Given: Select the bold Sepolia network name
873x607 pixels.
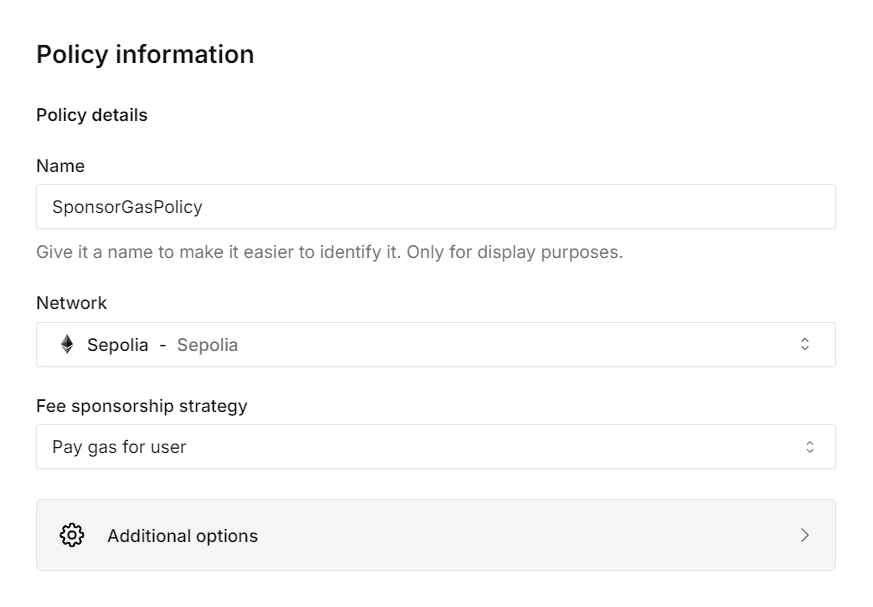Looking at the screenshot, I should (x=118, y=345).
